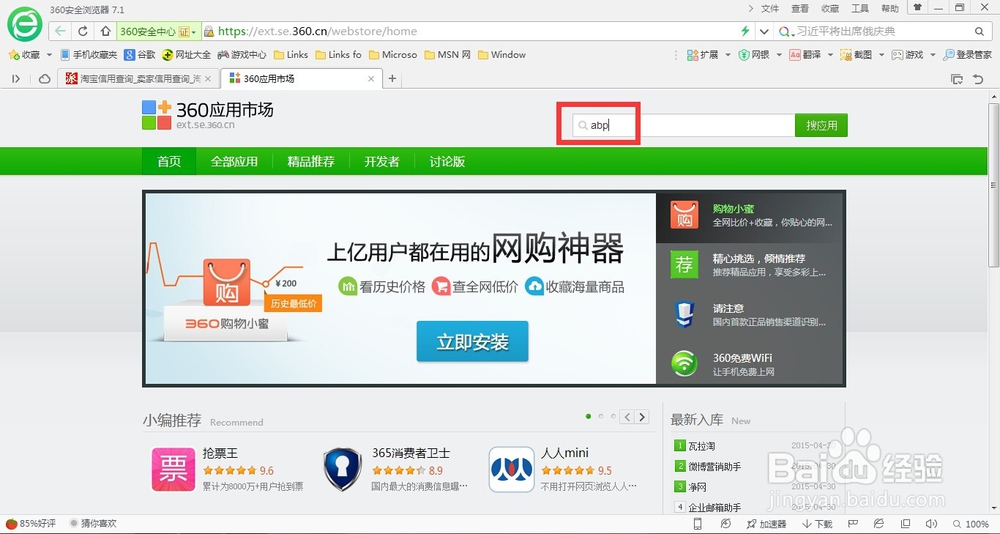Click the app store search field with abp
1000x534 pixels.
click(683, 125)
